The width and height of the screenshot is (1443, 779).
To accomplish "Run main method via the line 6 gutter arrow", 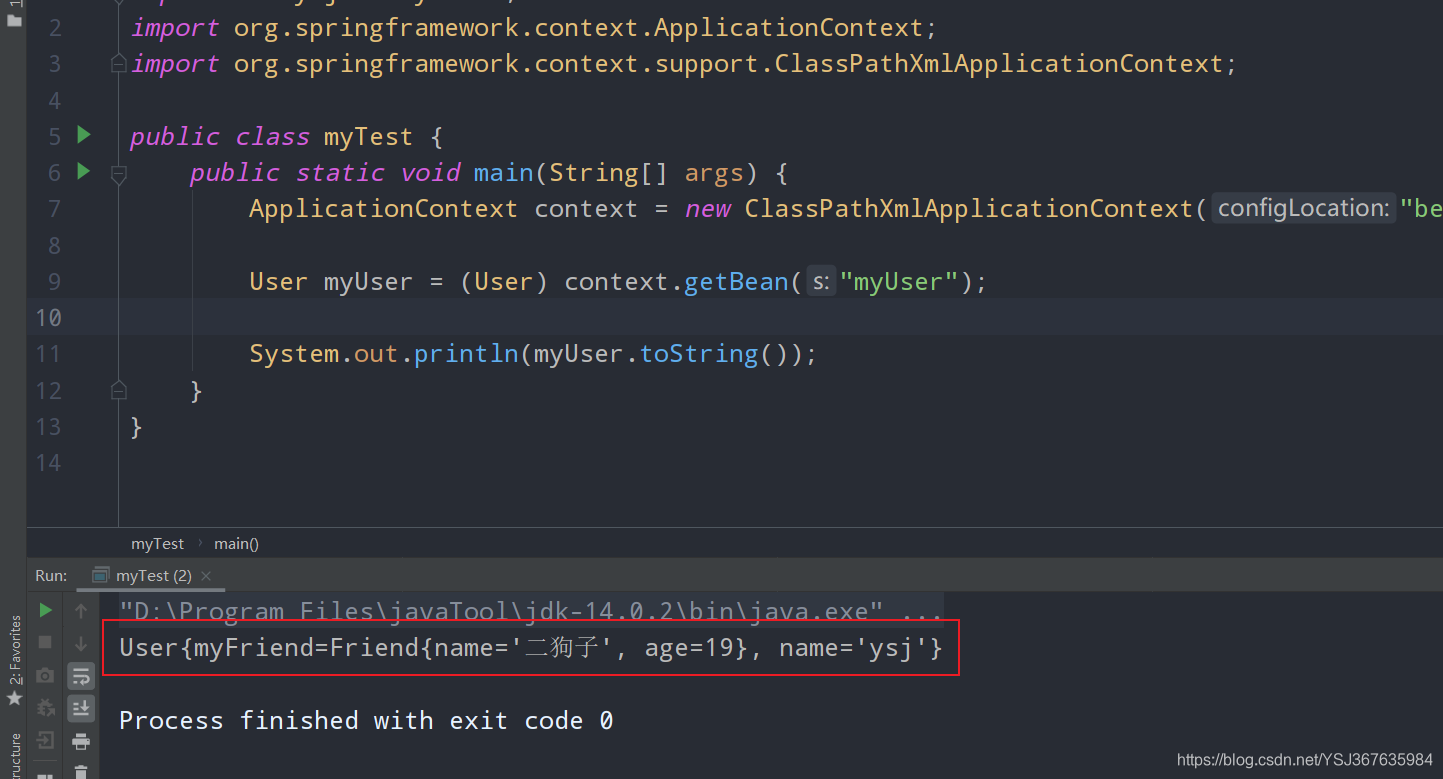I will pyautogui.click(x=84, y=172).
